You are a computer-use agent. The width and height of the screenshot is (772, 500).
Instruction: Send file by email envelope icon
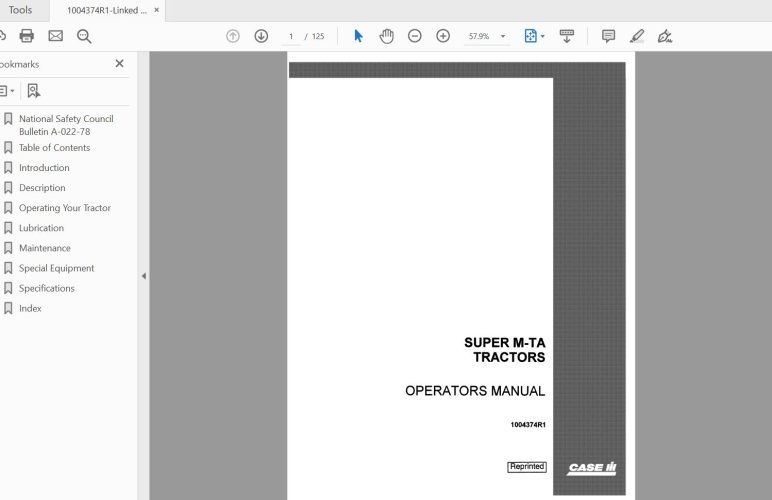coord(56,36)
